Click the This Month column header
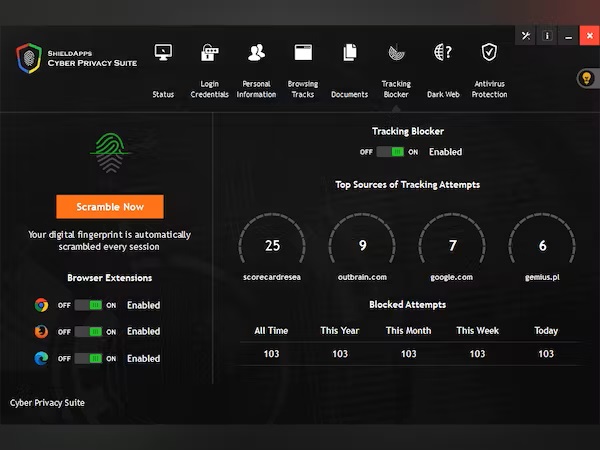 [x=409, y=331]
